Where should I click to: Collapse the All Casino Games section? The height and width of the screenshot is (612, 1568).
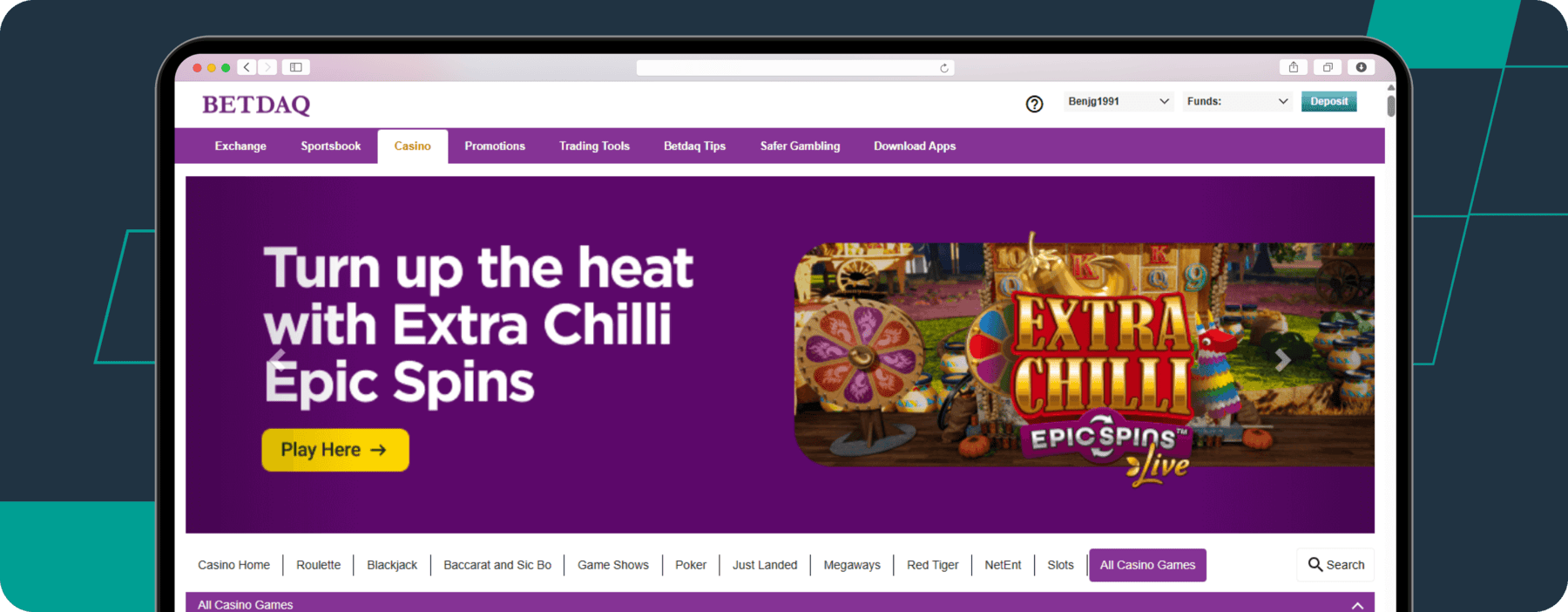point(1357,605)
